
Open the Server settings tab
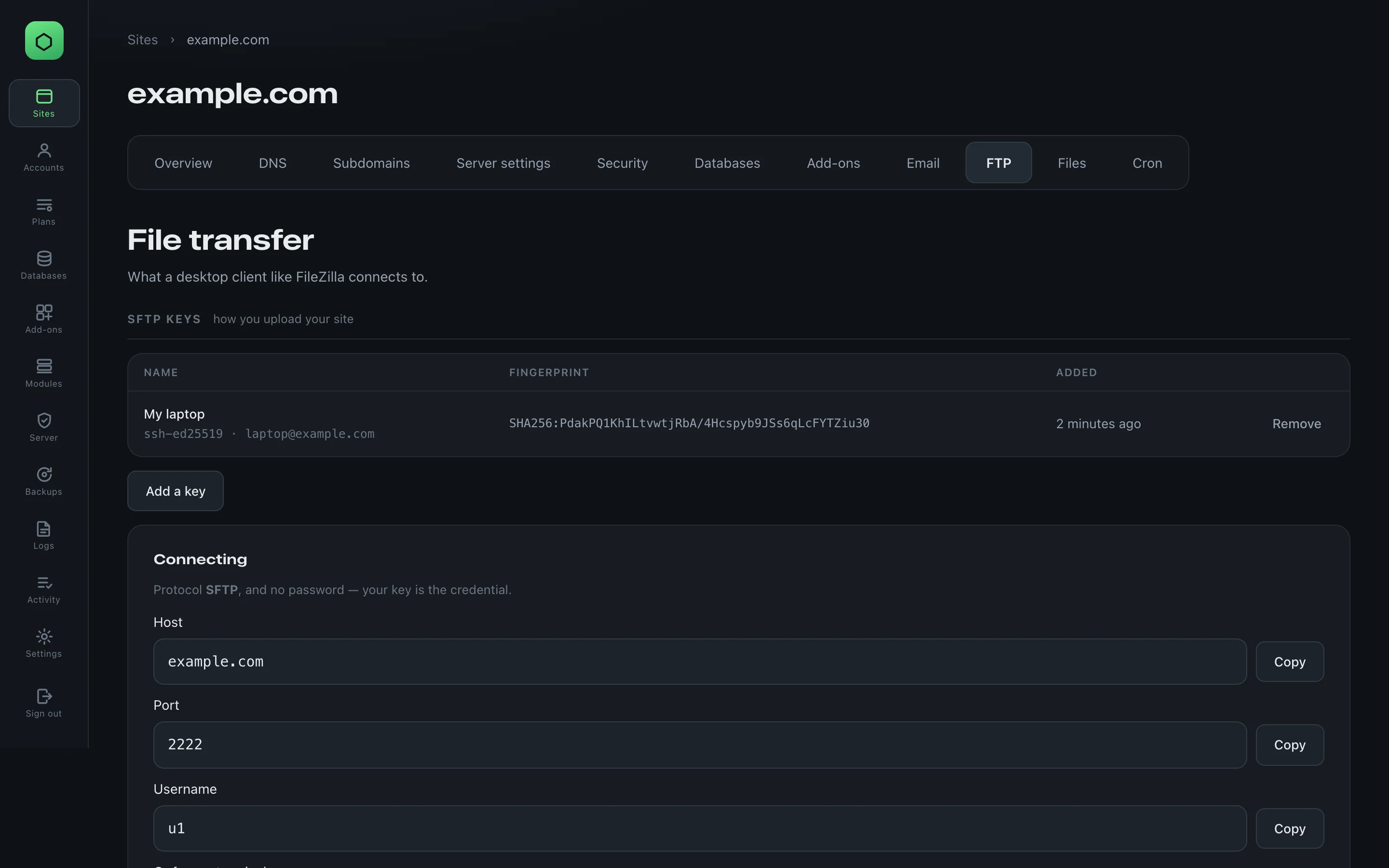[x=504, y=163]
